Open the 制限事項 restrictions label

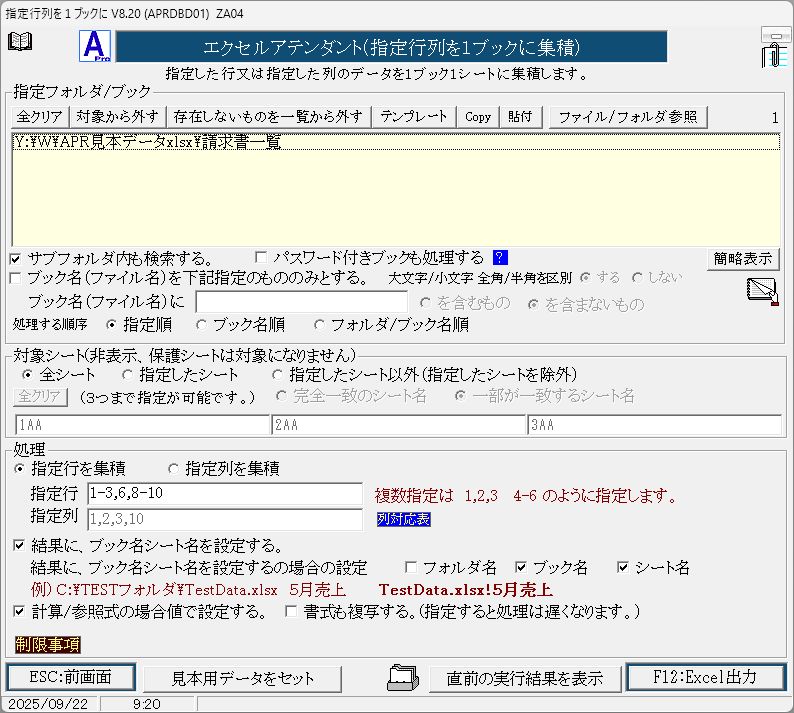47,643
